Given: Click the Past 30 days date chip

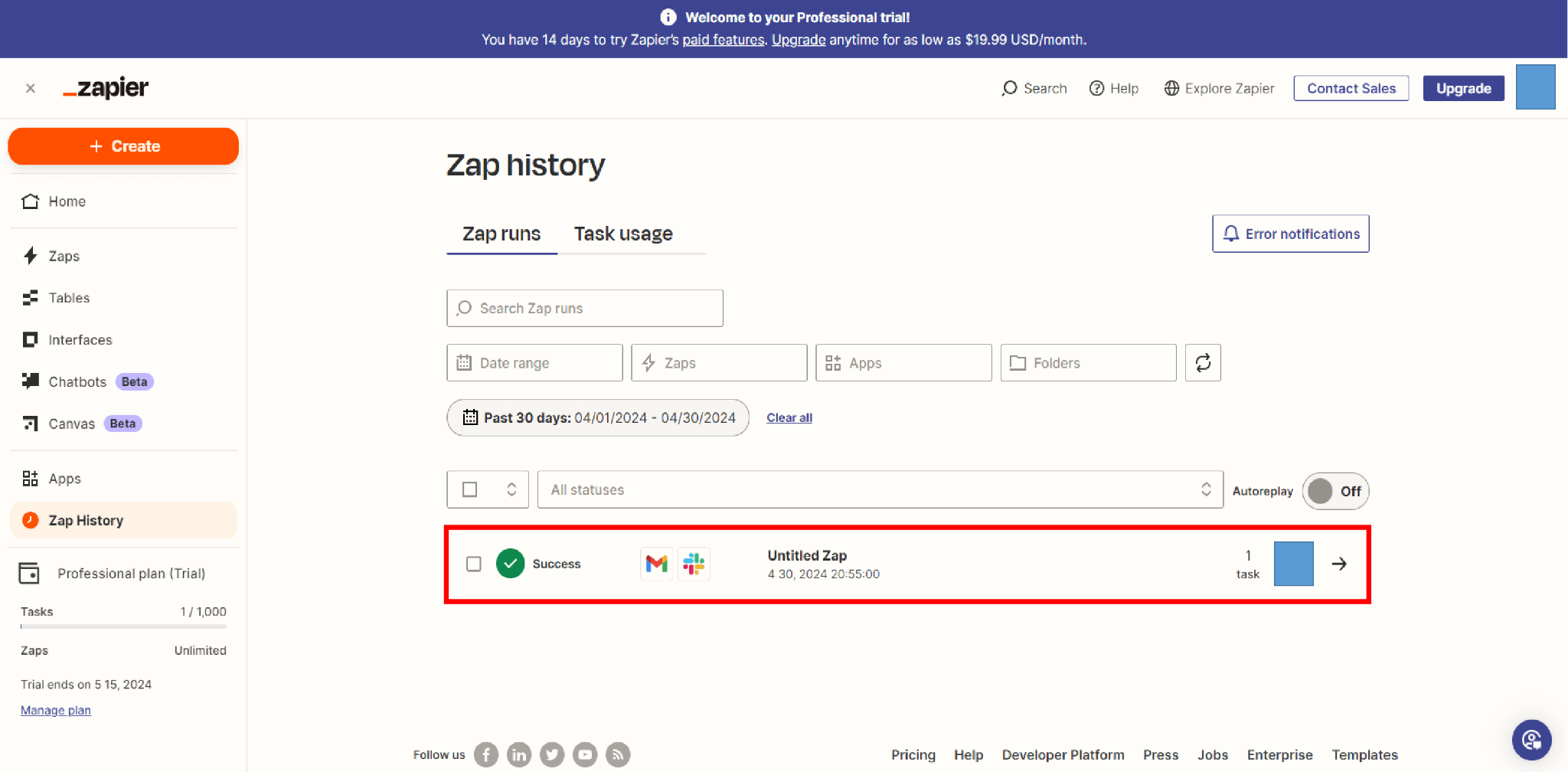Looking at the screenshot, I should click(x=598, y=417).
